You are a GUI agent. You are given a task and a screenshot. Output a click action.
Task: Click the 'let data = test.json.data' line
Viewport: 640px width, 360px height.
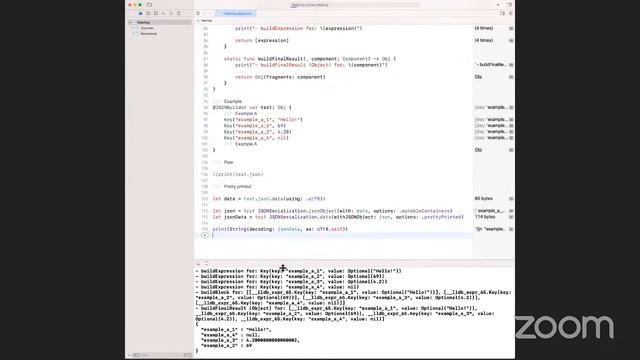269,199
